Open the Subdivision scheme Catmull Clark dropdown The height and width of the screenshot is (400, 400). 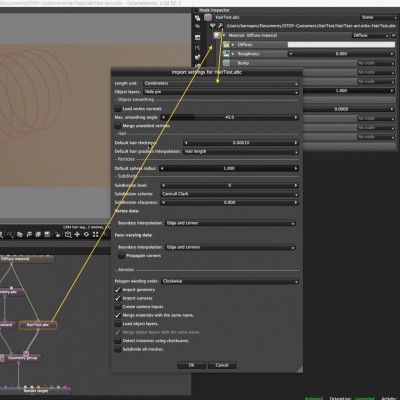click(x=230, y=194)
